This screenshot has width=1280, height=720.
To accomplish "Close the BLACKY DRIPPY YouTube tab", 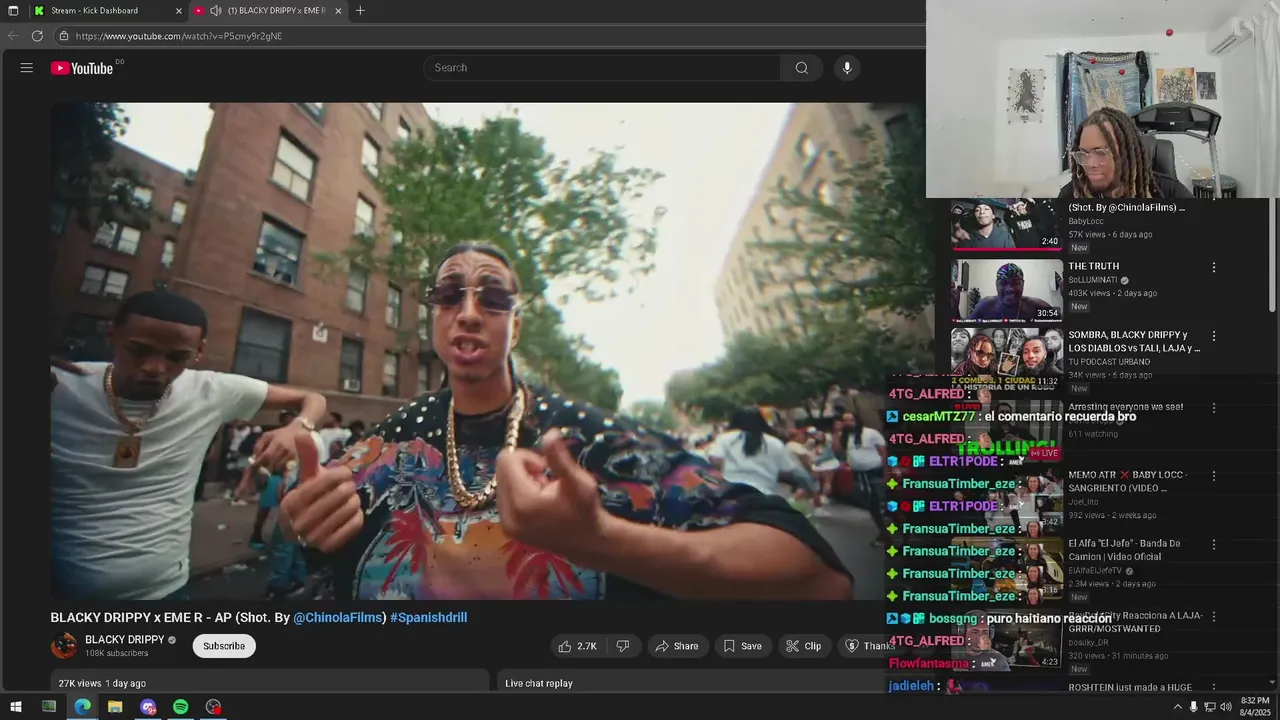I will (338, 11).
